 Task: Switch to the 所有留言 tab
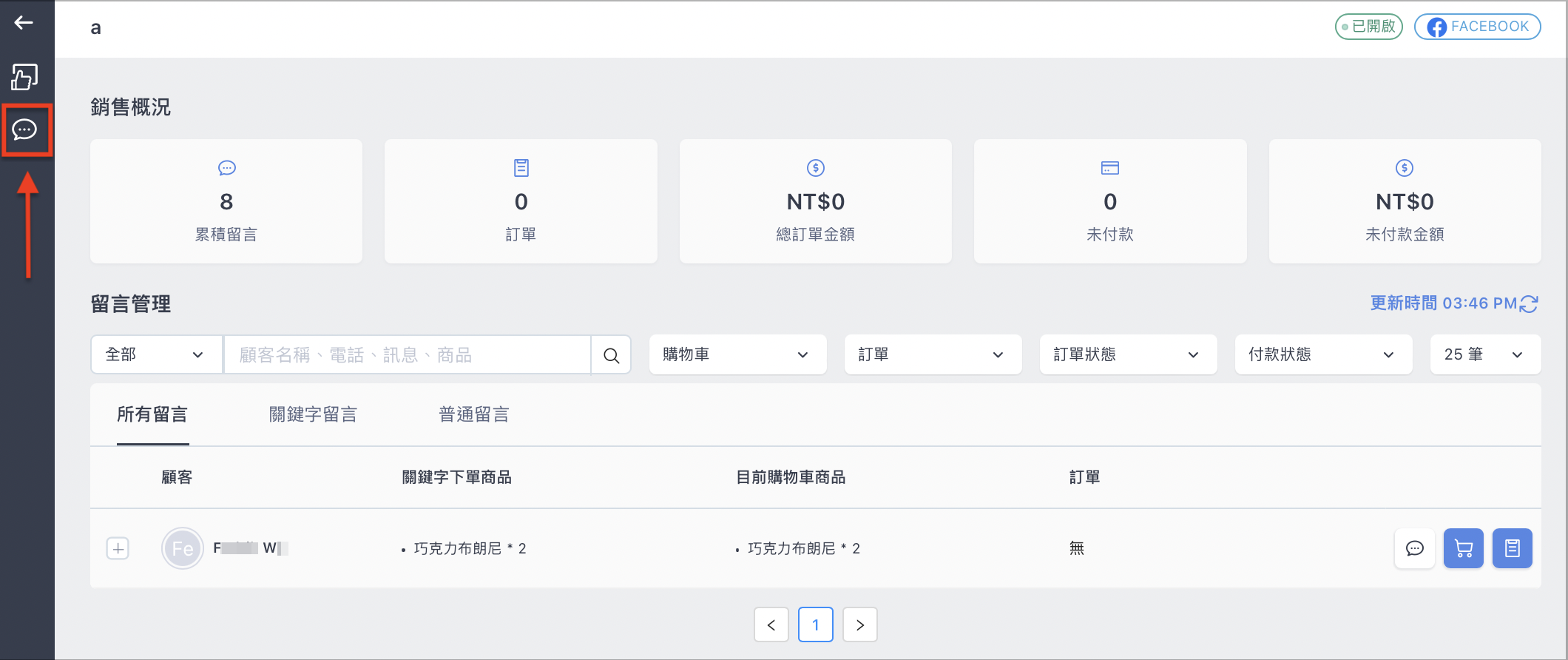(x=152, y=414)
